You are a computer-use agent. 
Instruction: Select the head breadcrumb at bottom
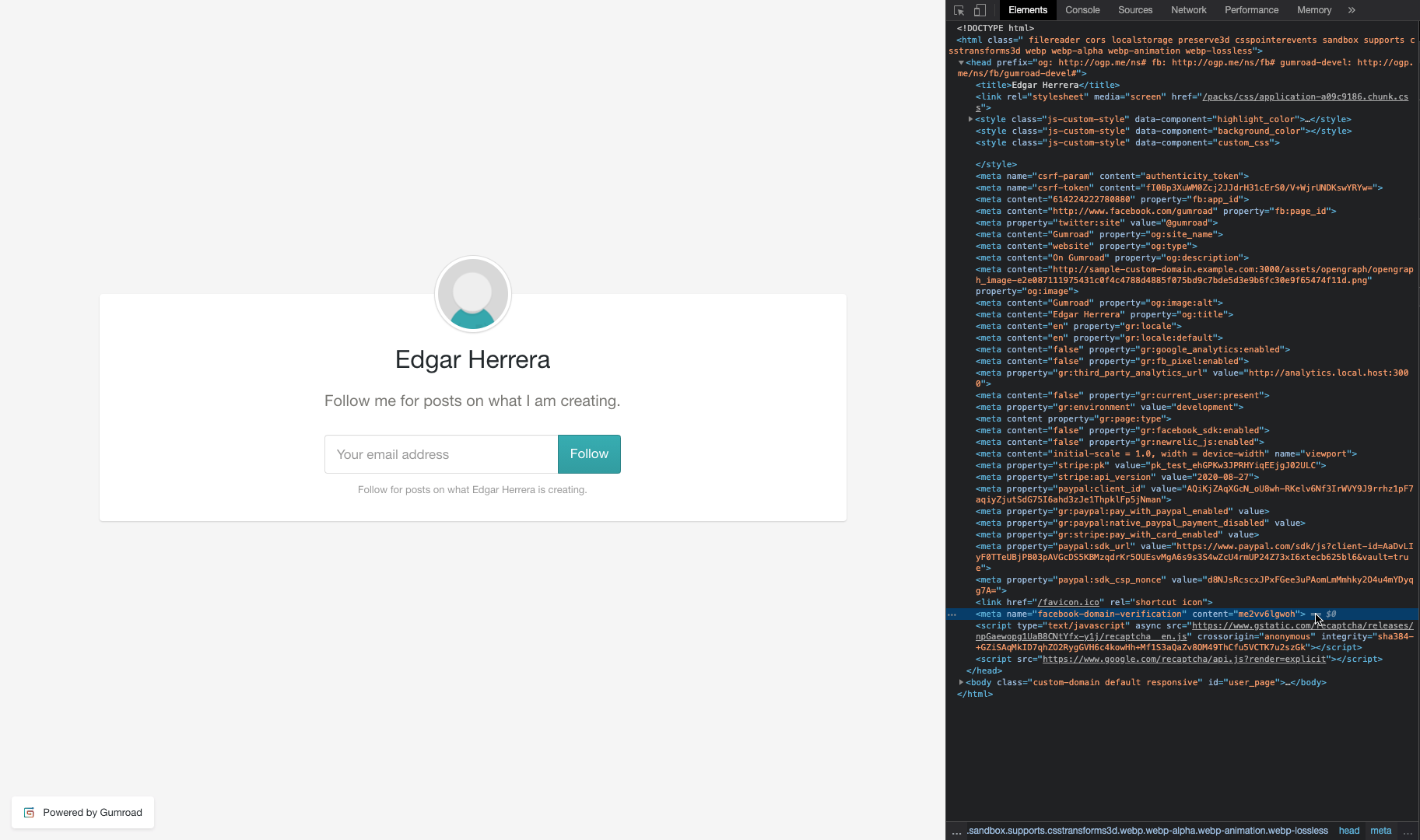1349,831
